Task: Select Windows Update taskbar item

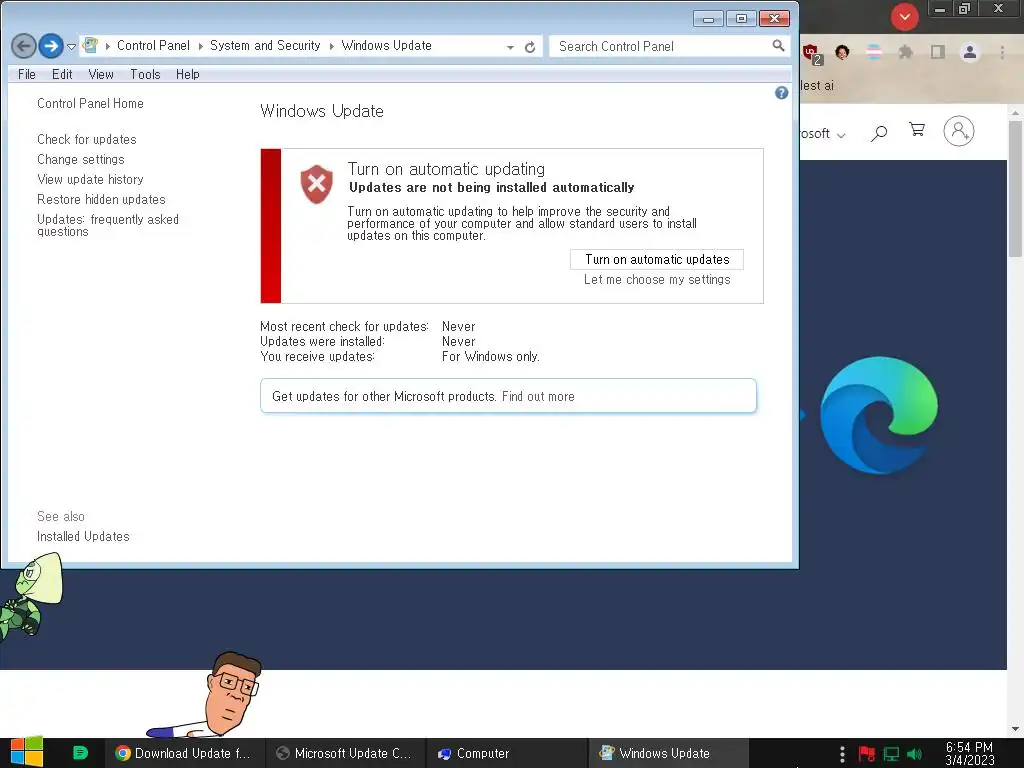Action: point(668,753)
